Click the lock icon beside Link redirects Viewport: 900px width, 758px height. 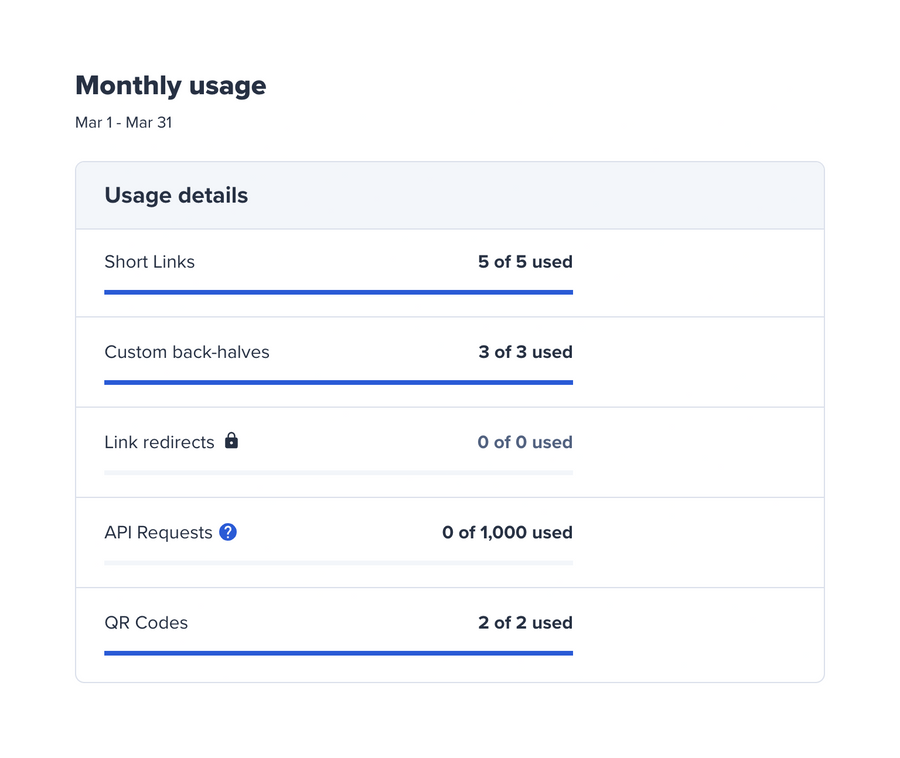pyautogui.click(x=230, y=440)
